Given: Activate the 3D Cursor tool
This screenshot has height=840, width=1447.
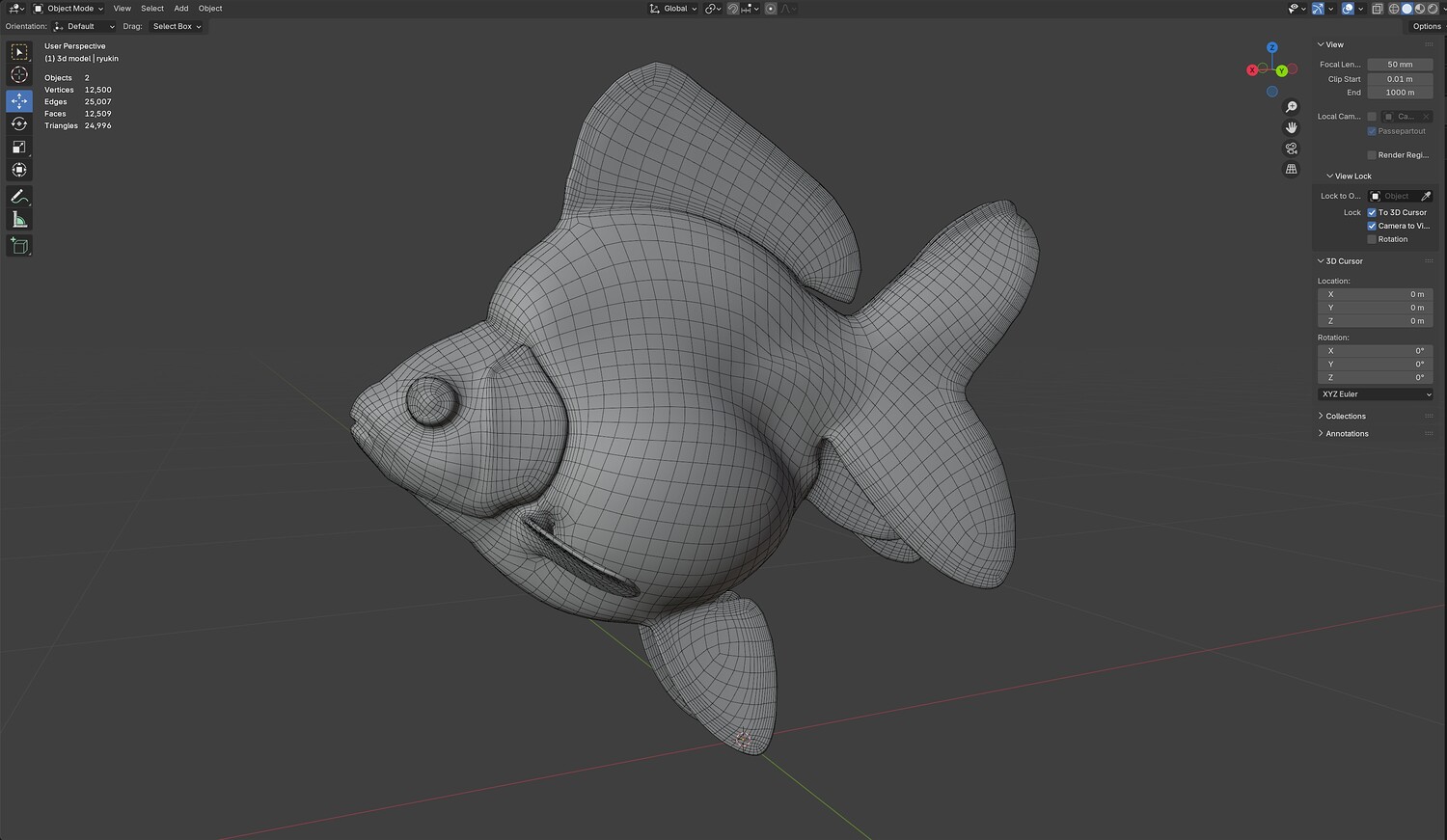Looking at the screenshot, I should click(x=19, y=75).
